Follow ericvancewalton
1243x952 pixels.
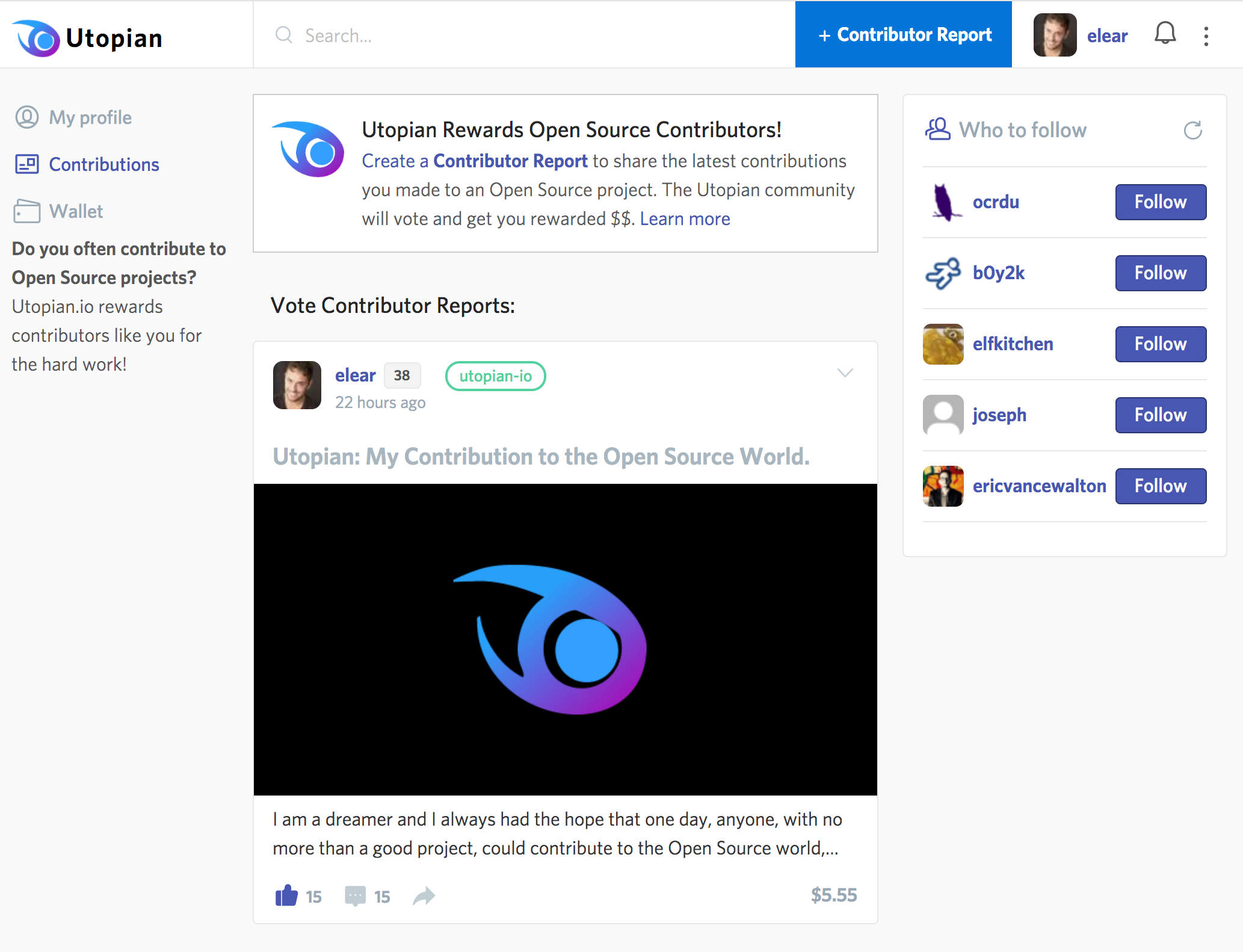point(1161,486)
